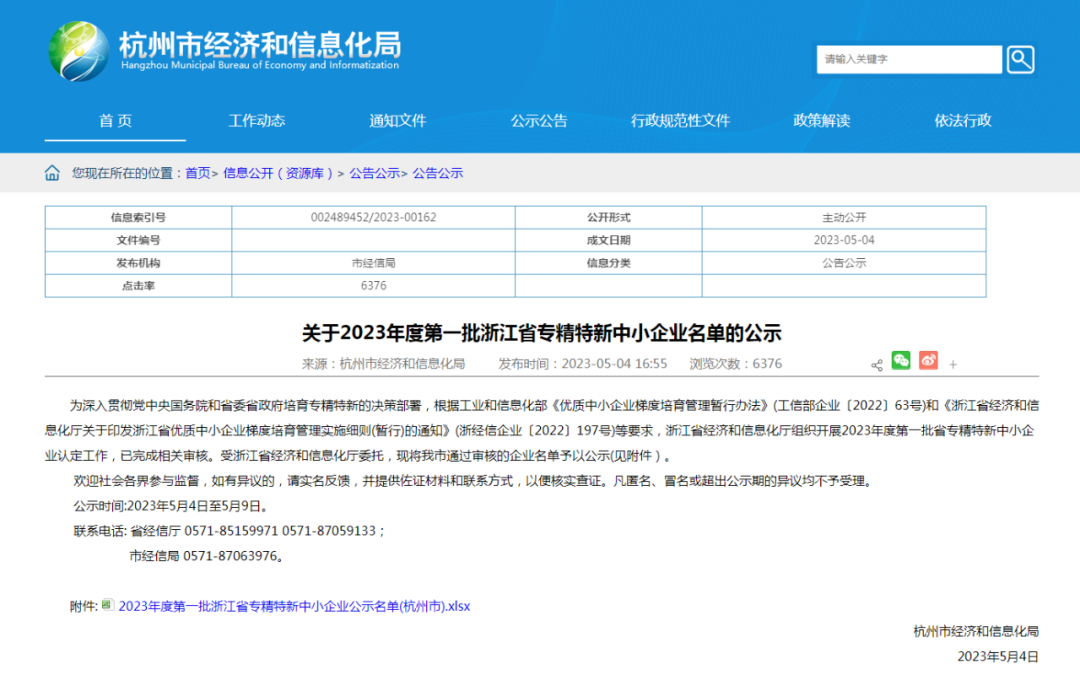Open the 工作动态 navigation tab
Viewport: 1080px width, 675px height.
click(x=257, y=121)
